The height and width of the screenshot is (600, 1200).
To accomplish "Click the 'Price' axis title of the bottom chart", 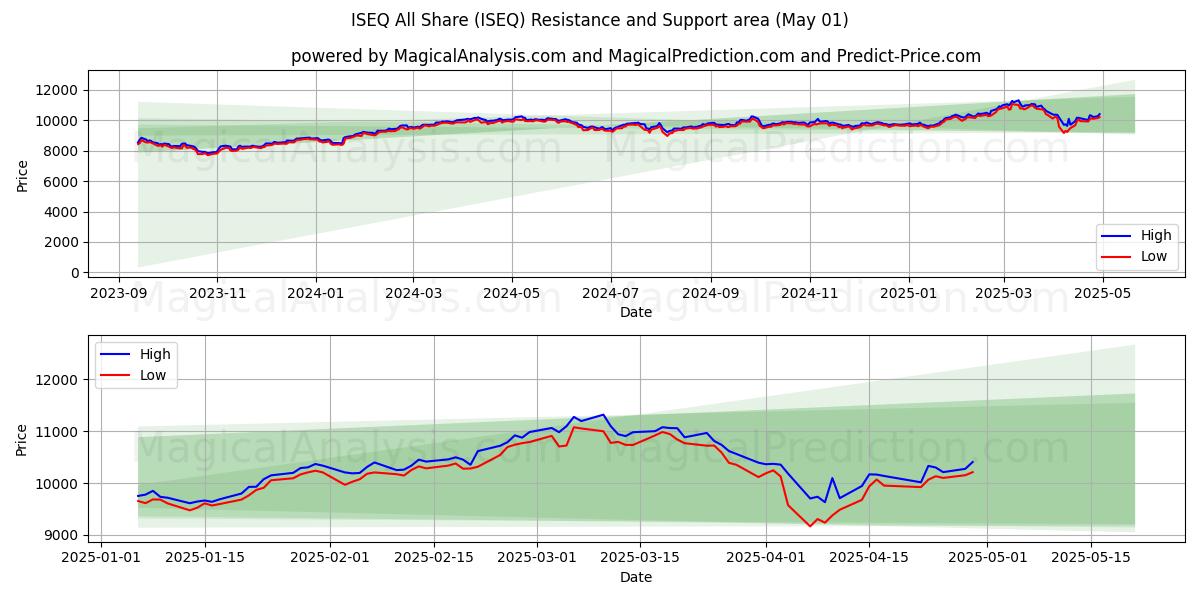I will [22, 440].
